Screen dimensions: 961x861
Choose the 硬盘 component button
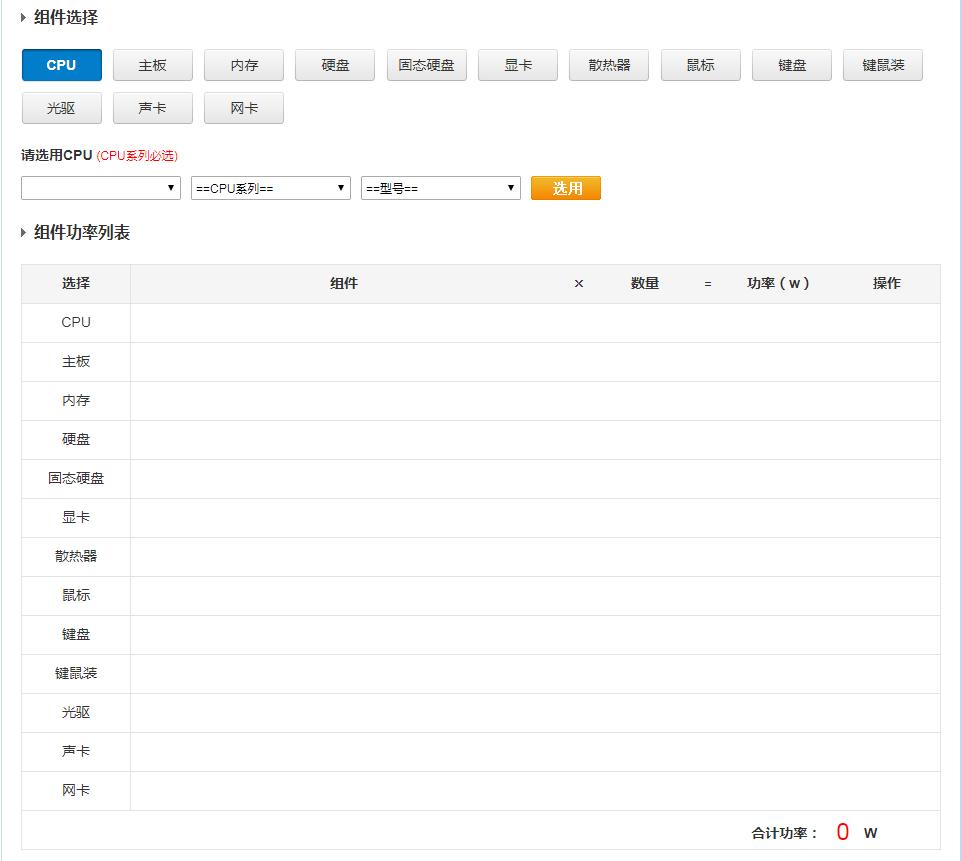tap(334, 64)
